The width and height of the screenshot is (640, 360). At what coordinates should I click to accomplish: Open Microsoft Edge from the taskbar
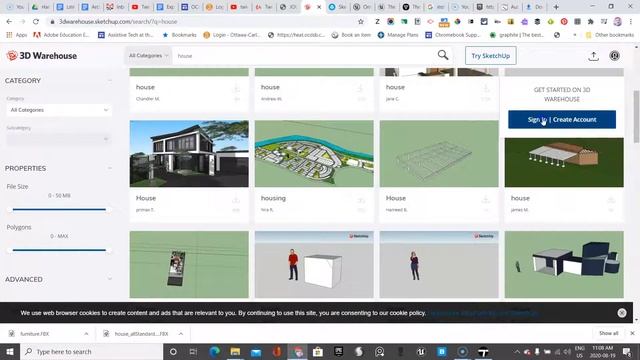tap(214, 351)
